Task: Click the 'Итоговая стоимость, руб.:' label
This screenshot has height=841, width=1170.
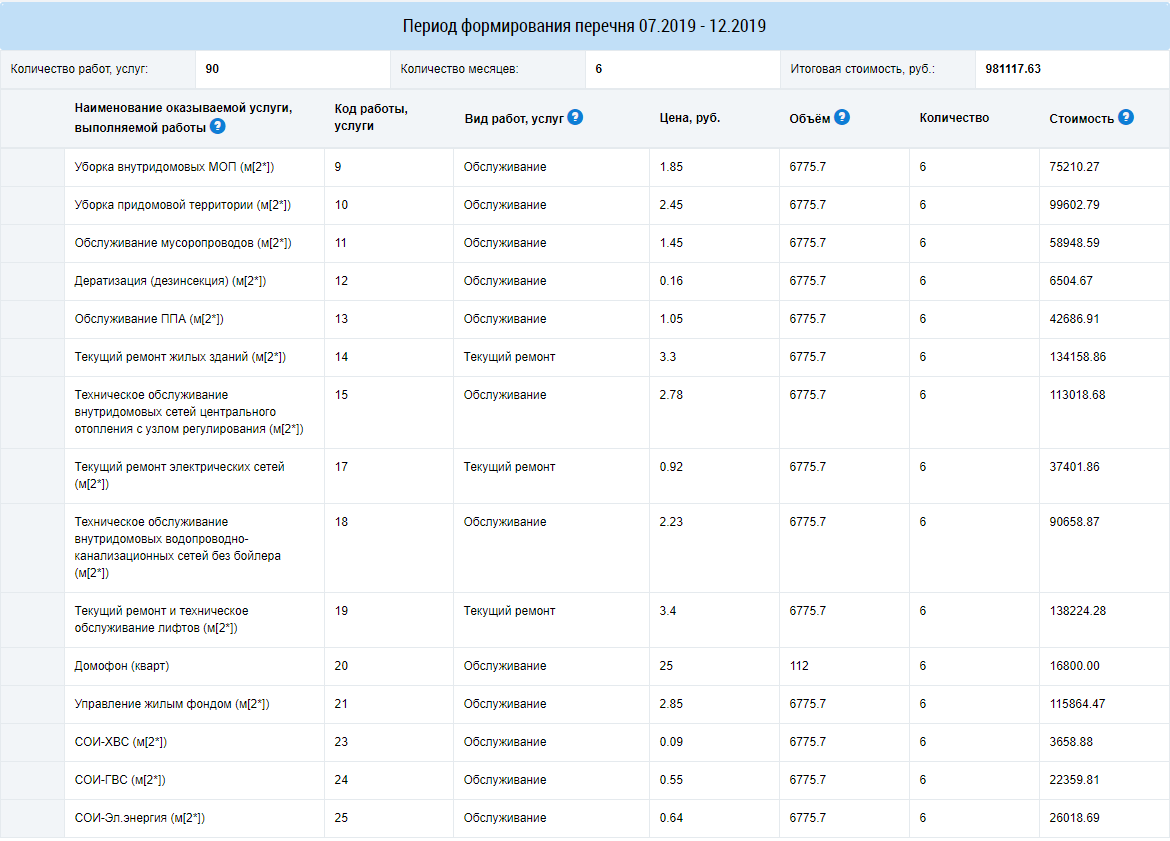Action: tap(863, 69)
